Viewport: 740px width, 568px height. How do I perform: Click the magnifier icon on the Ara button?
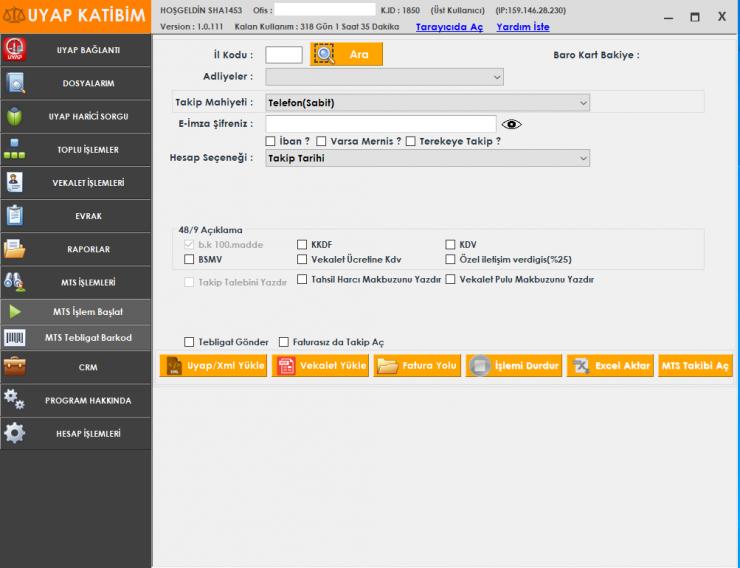(x=324, y=54)
